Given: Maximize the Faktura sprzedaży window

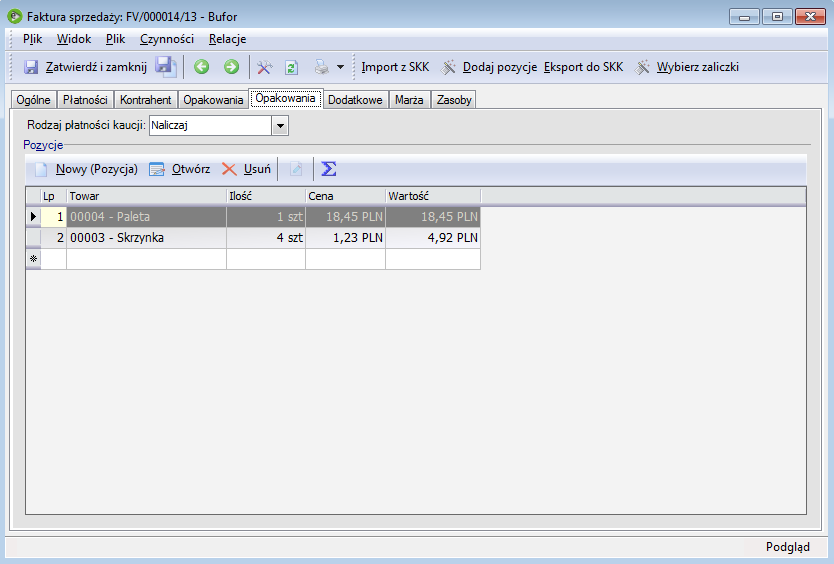Looking at the screenshot, I should [777, 17].
